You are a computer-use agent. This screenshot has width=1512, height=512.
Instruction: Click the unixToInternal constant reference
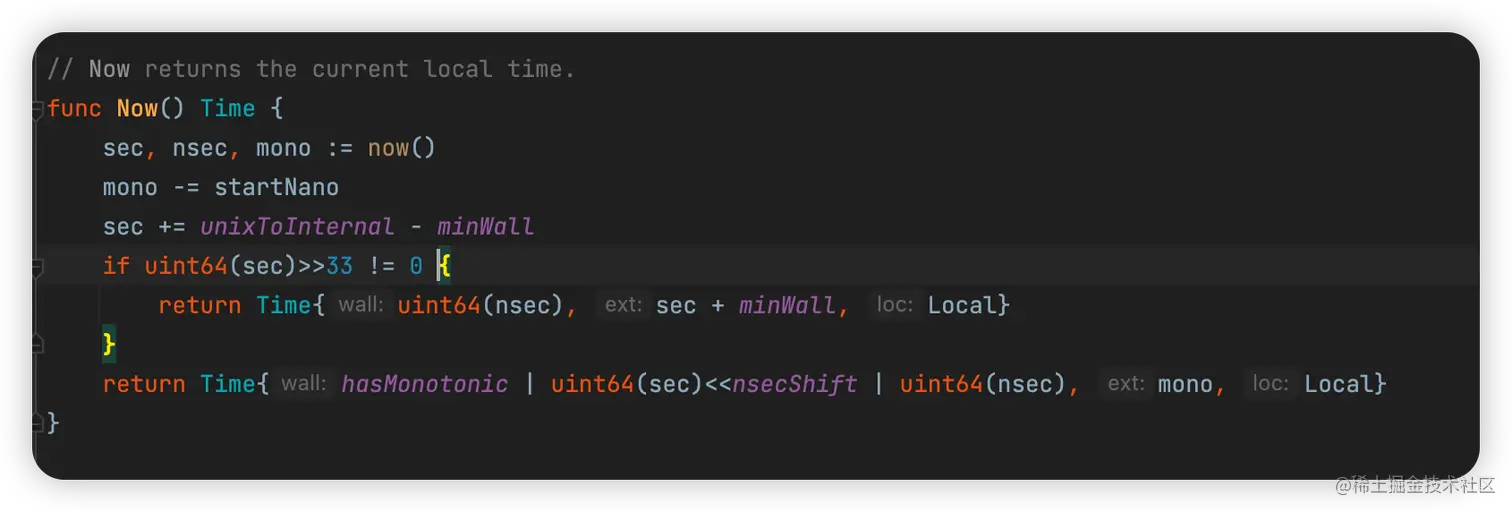tap(297, 227)
